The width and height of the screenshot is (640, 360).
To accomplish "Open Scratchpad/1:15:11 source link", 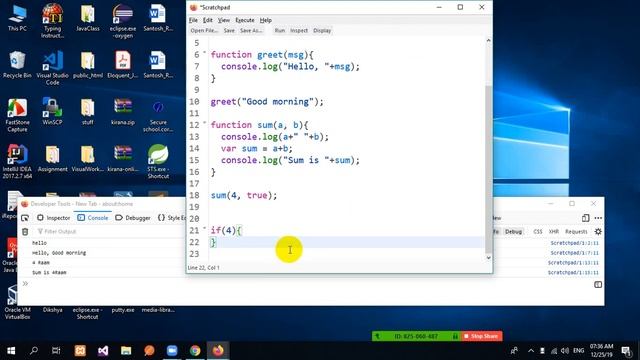I will pyautogui.click(x=573, y=273).
